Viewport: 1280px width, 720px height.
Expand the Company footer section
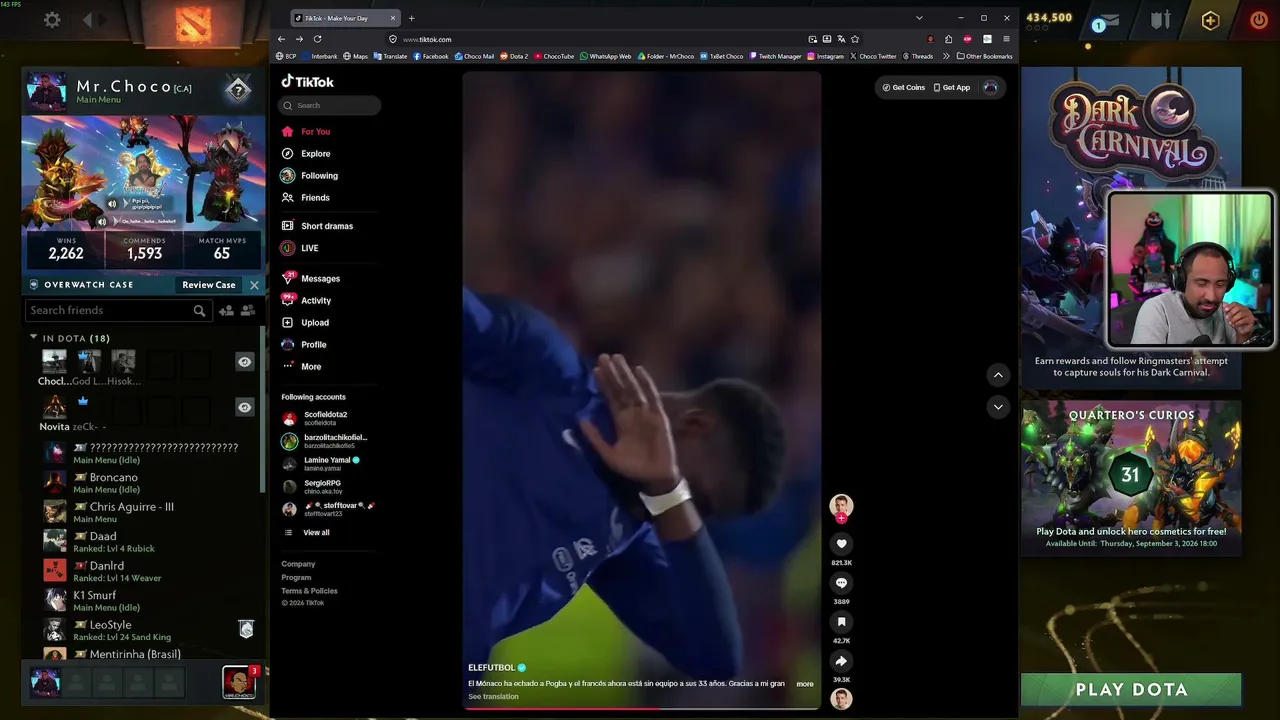click(x=298, y=564)
